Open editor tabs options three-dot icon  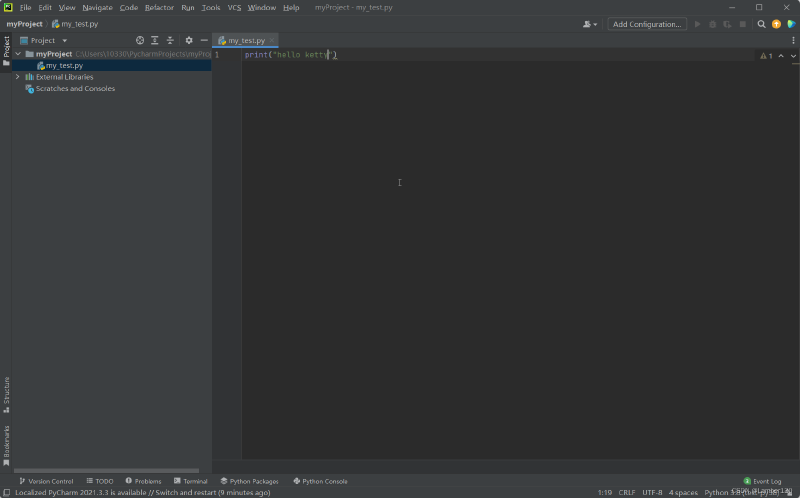pos(793,40)
